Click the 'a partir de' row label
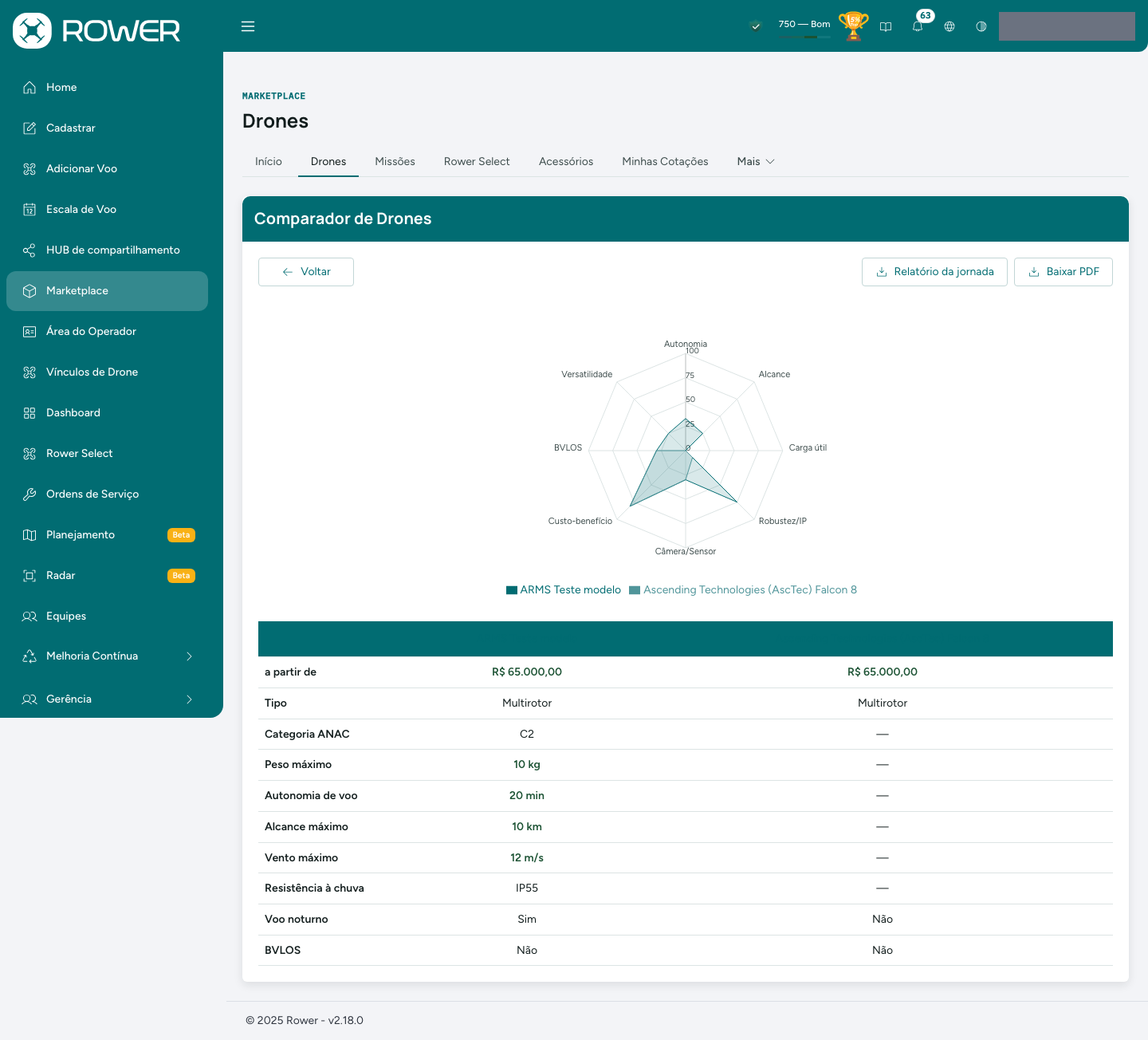 (290, 672)
